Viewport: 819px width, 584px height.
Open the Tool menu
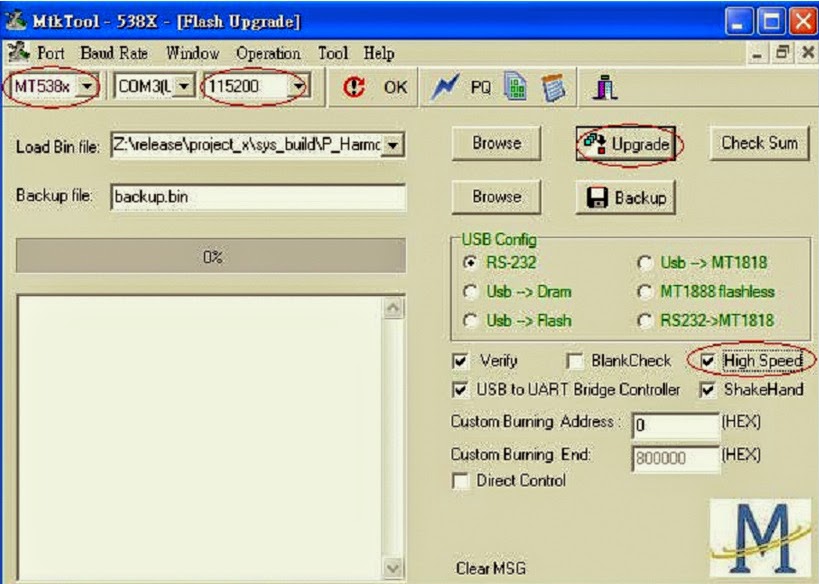(333, 53)
